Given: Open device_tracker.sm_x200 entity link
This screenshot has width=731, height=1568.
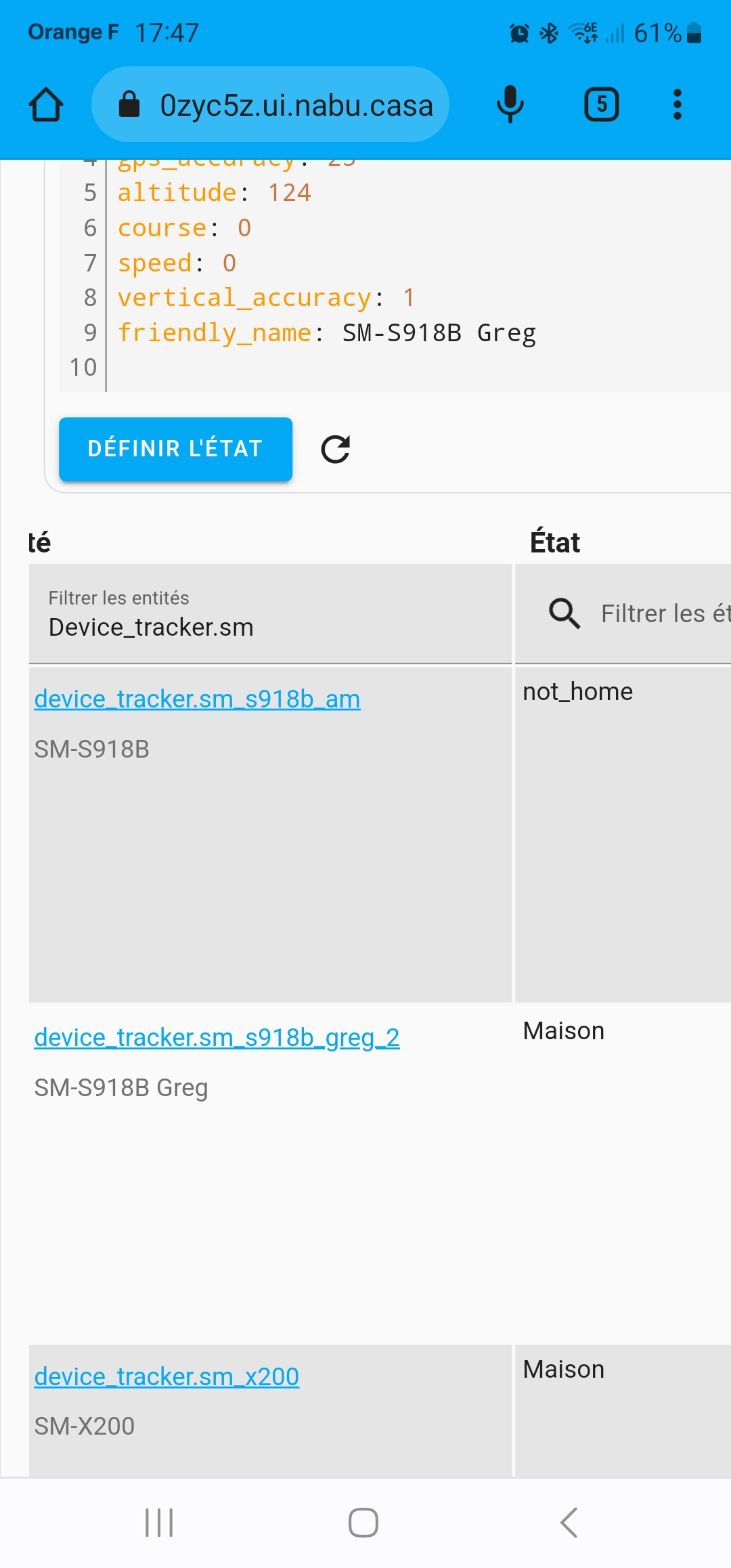Looking at the screenshot, I should point(167,1376).
